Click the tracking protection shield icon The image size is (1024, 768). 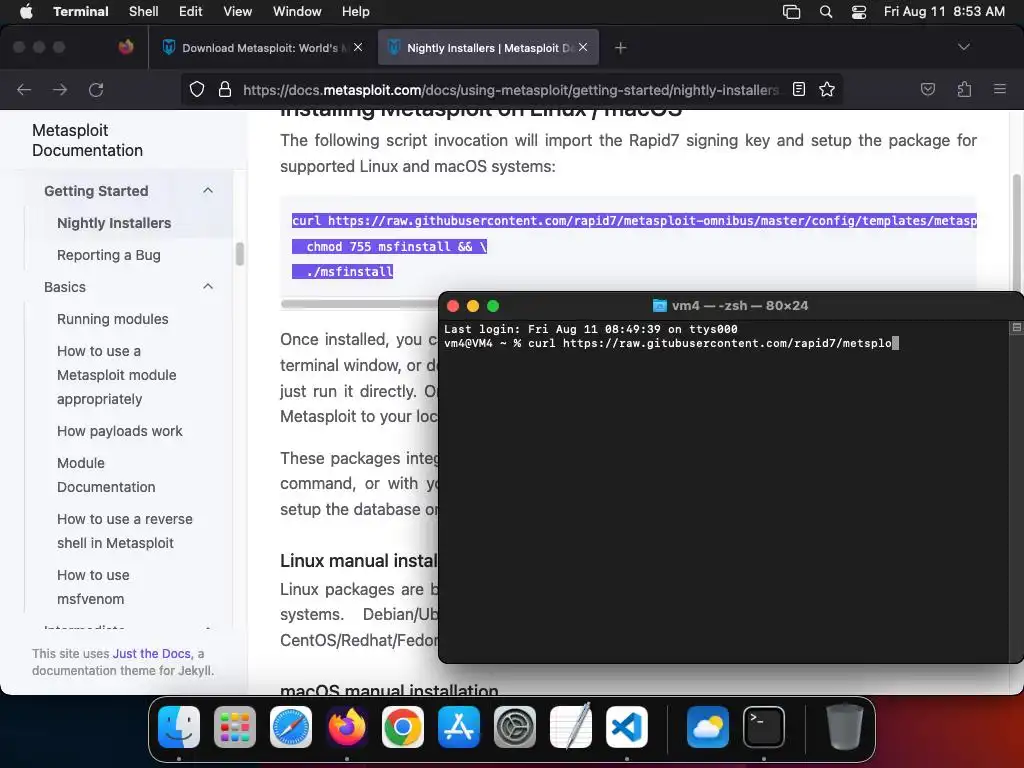(x=197, y=89)
